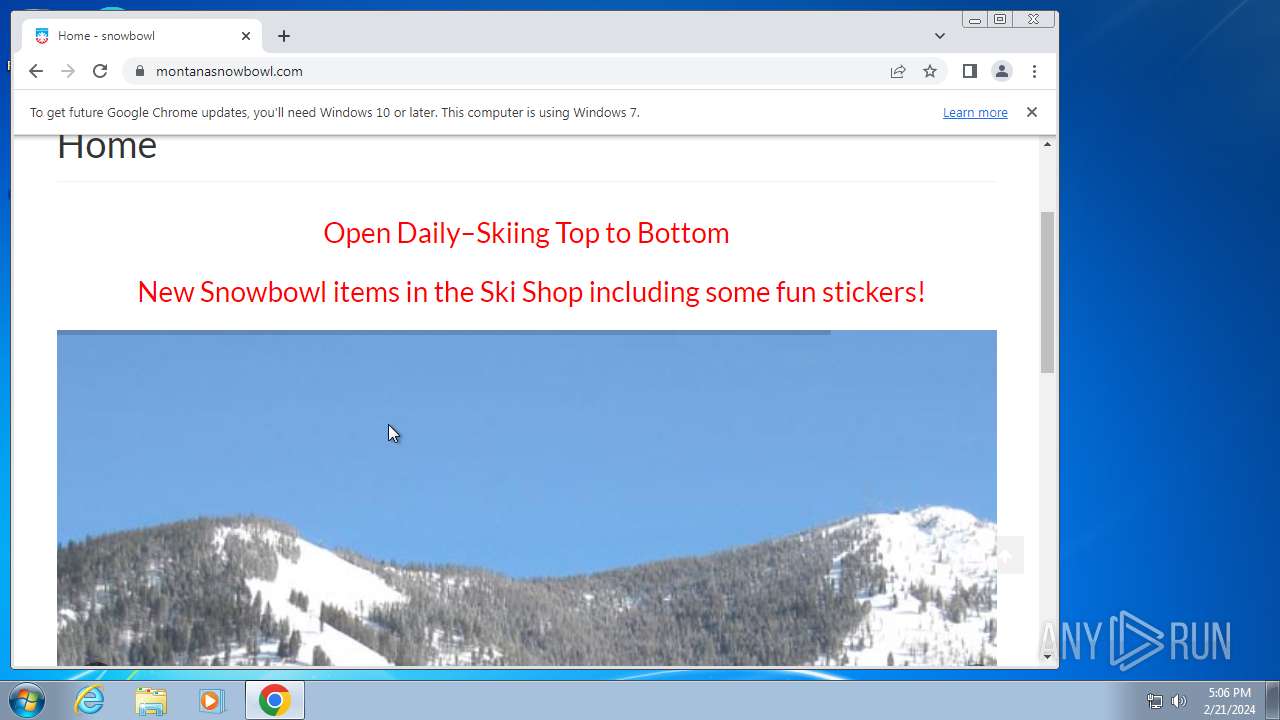Select the Home - snowbowl tab
This screenshot has width=1280, height=720.
142,36
